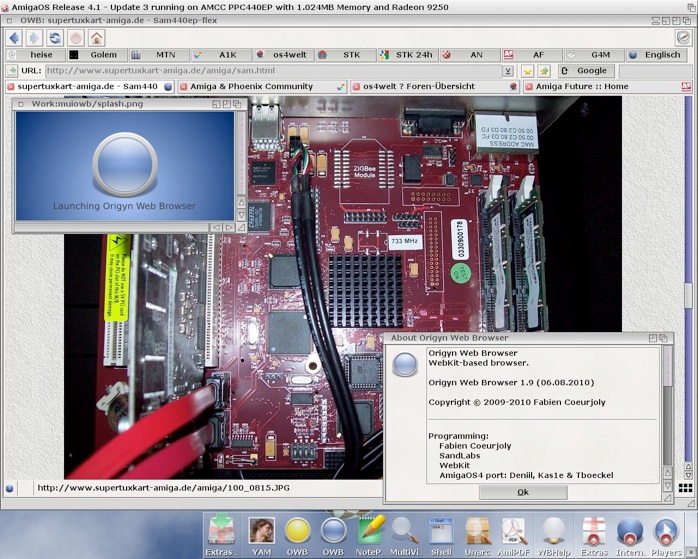The height and width of the screenshot is (559, 698).
Task: Open MultiView in the dock
Action: [405, 531]
